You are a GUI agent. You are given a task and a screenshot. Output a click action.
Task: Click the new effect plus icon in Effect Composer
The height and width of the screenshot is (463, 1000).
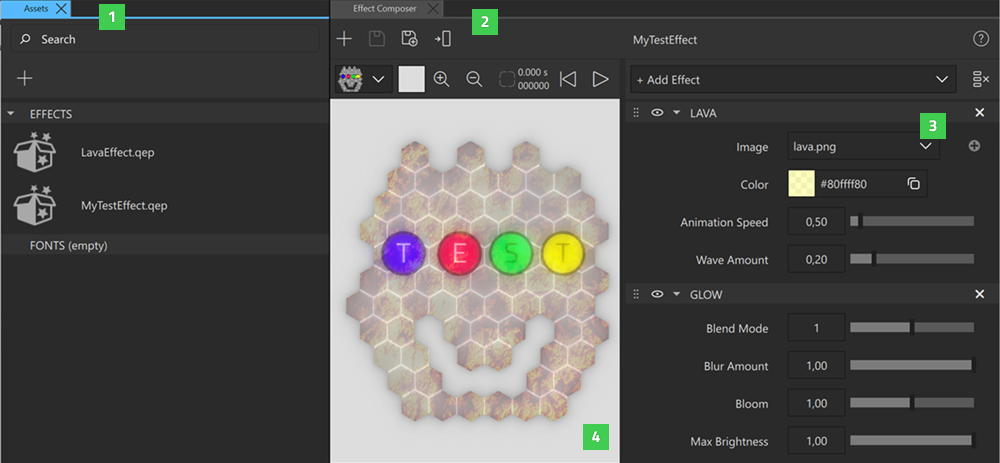343,39
